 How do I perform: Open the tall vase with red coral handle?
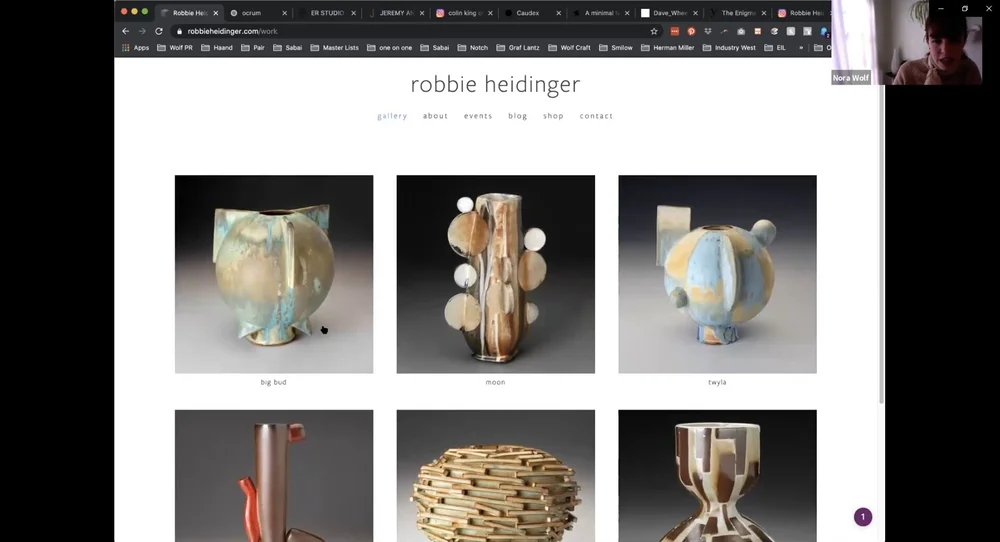pos(274,476)
